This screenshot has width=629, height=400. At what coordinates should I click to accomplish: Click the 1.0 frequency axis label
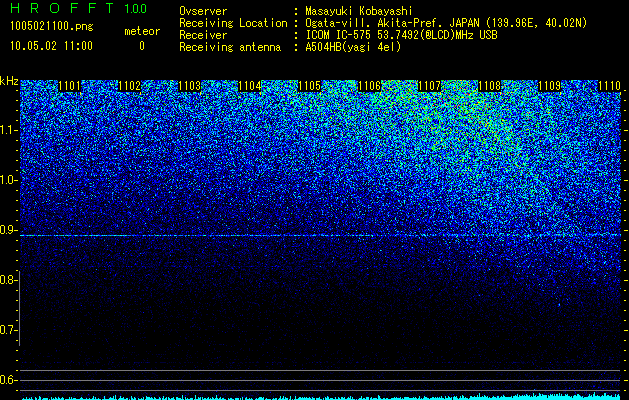(7, 181)
